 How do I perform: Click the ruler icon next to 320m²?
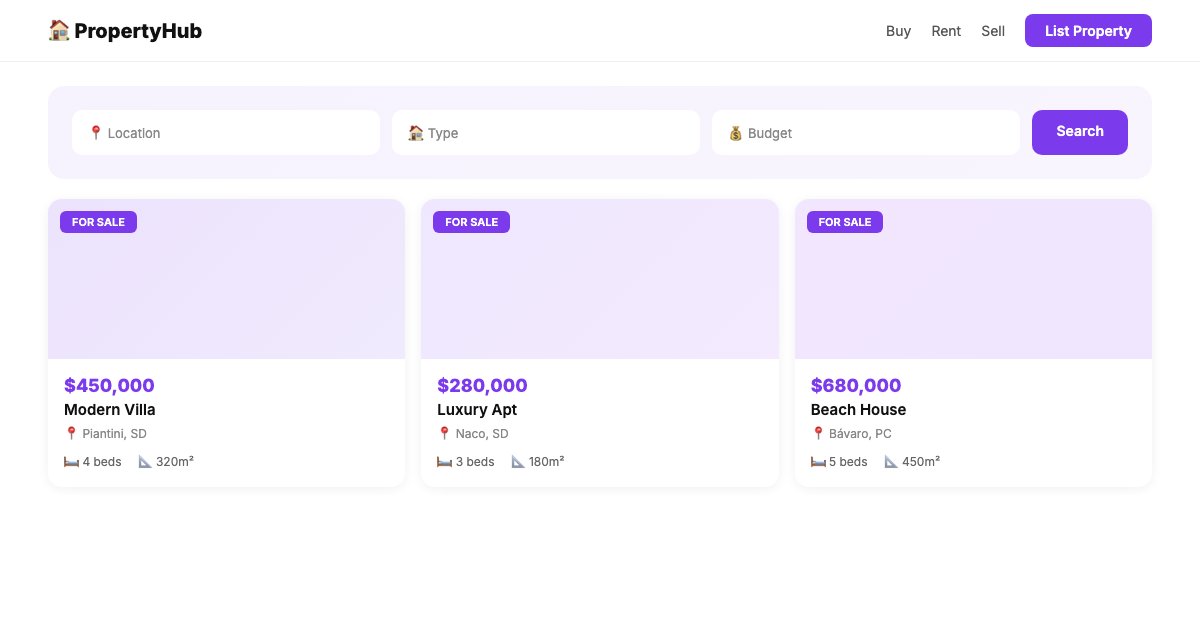coord(144,461)
